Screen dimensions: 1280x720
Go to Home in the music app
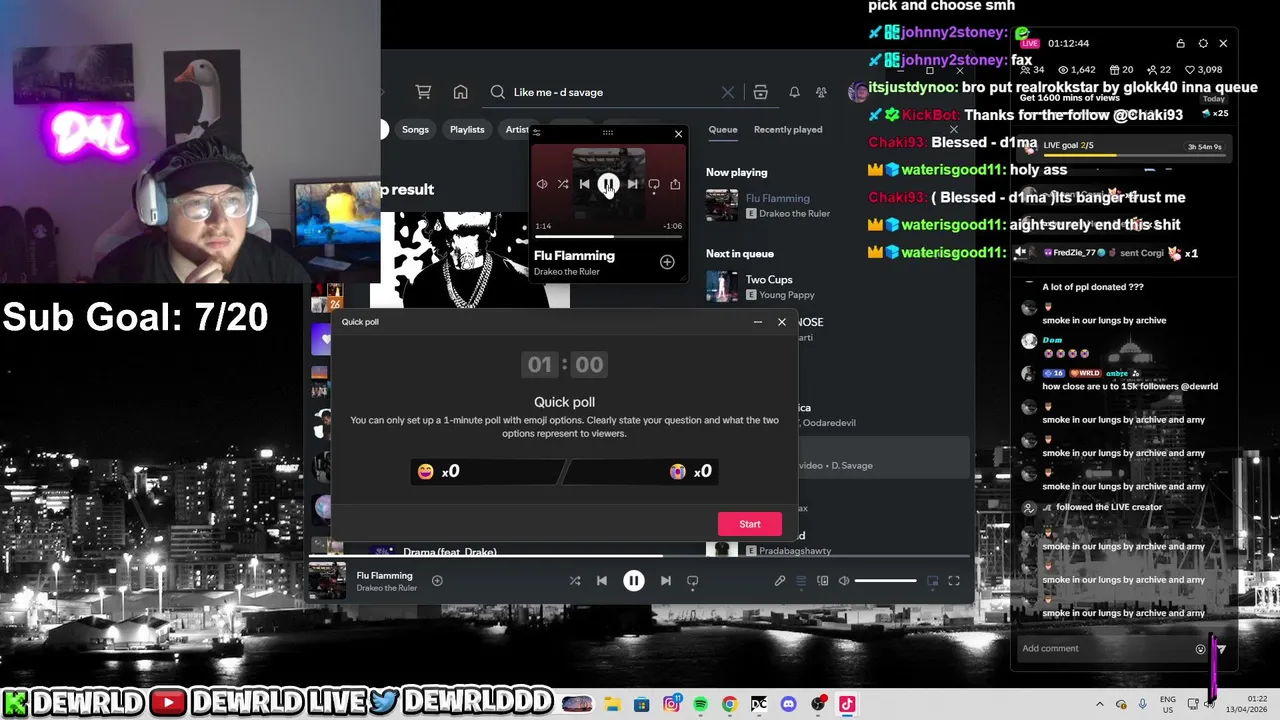pyautogui.click(x=460, y=92)
